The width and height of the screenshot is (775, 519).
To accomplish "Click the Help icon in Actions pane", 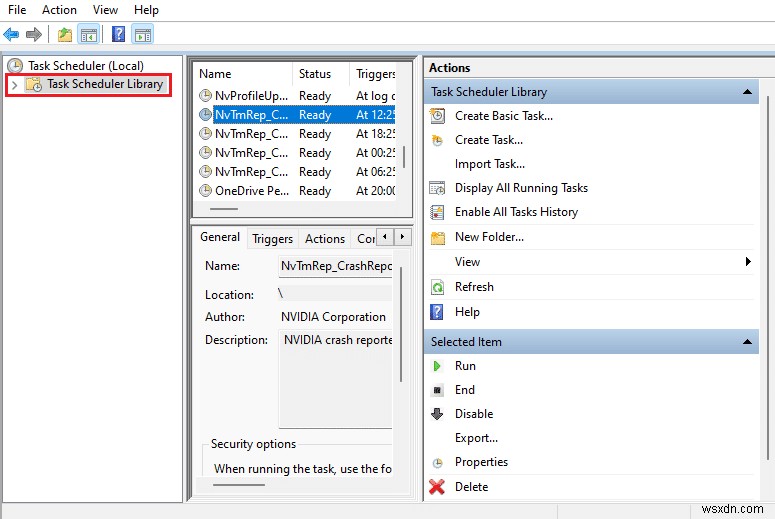I will 437,312.
